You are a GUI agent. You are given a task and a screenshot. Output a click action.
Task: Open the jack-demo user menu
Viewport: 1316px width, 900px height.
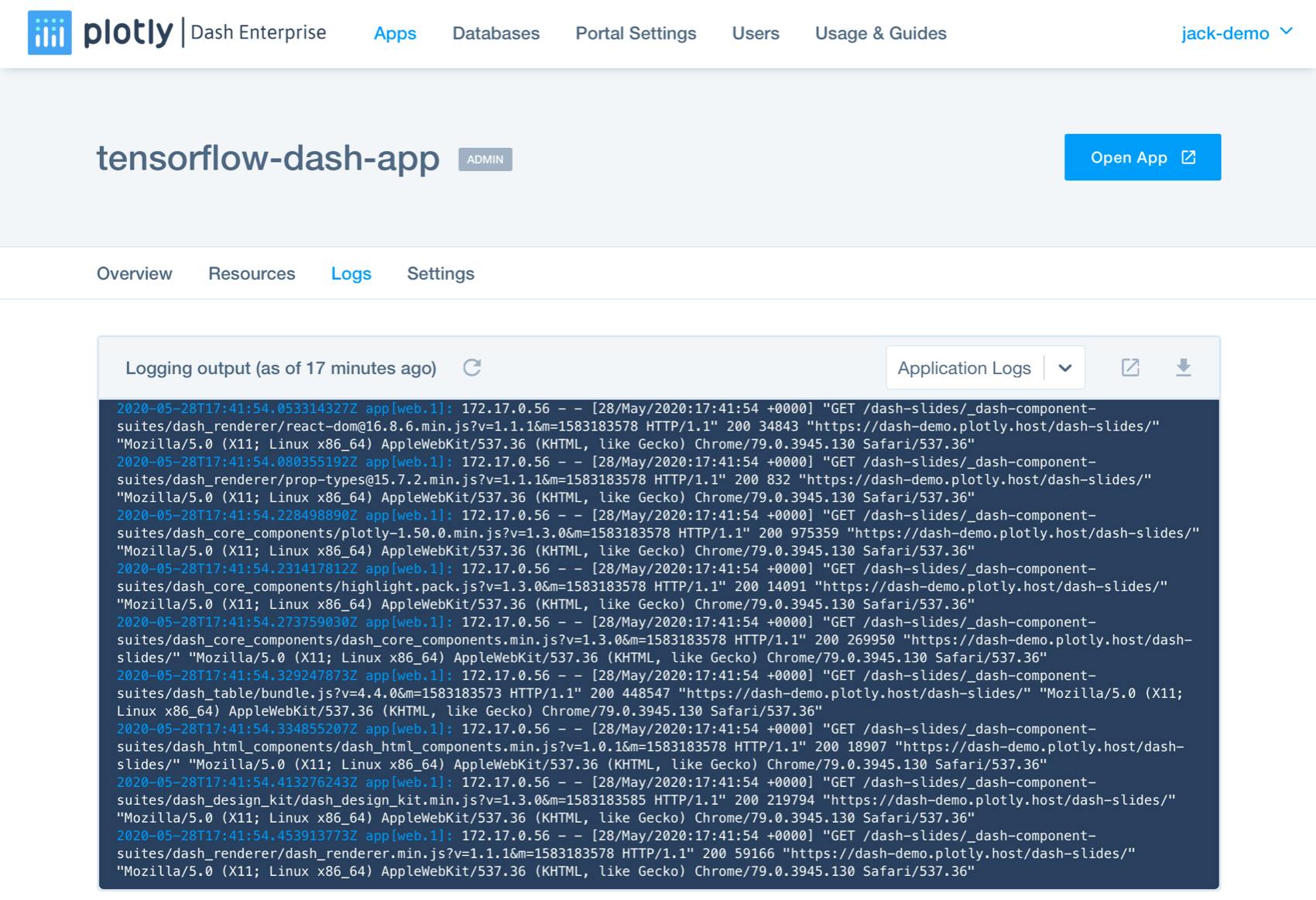1237,33
